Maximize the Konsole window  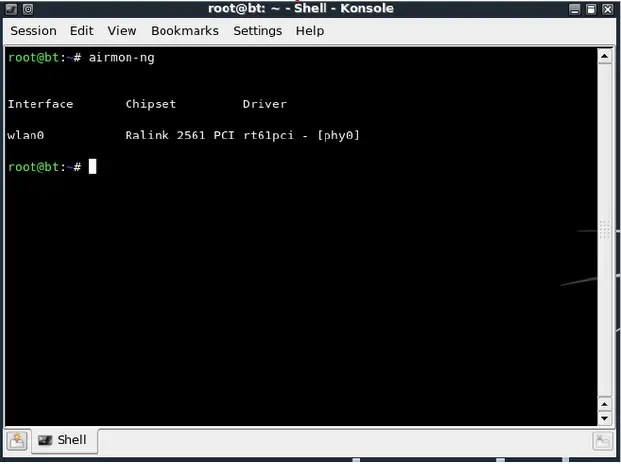click(x=591, y=9)
